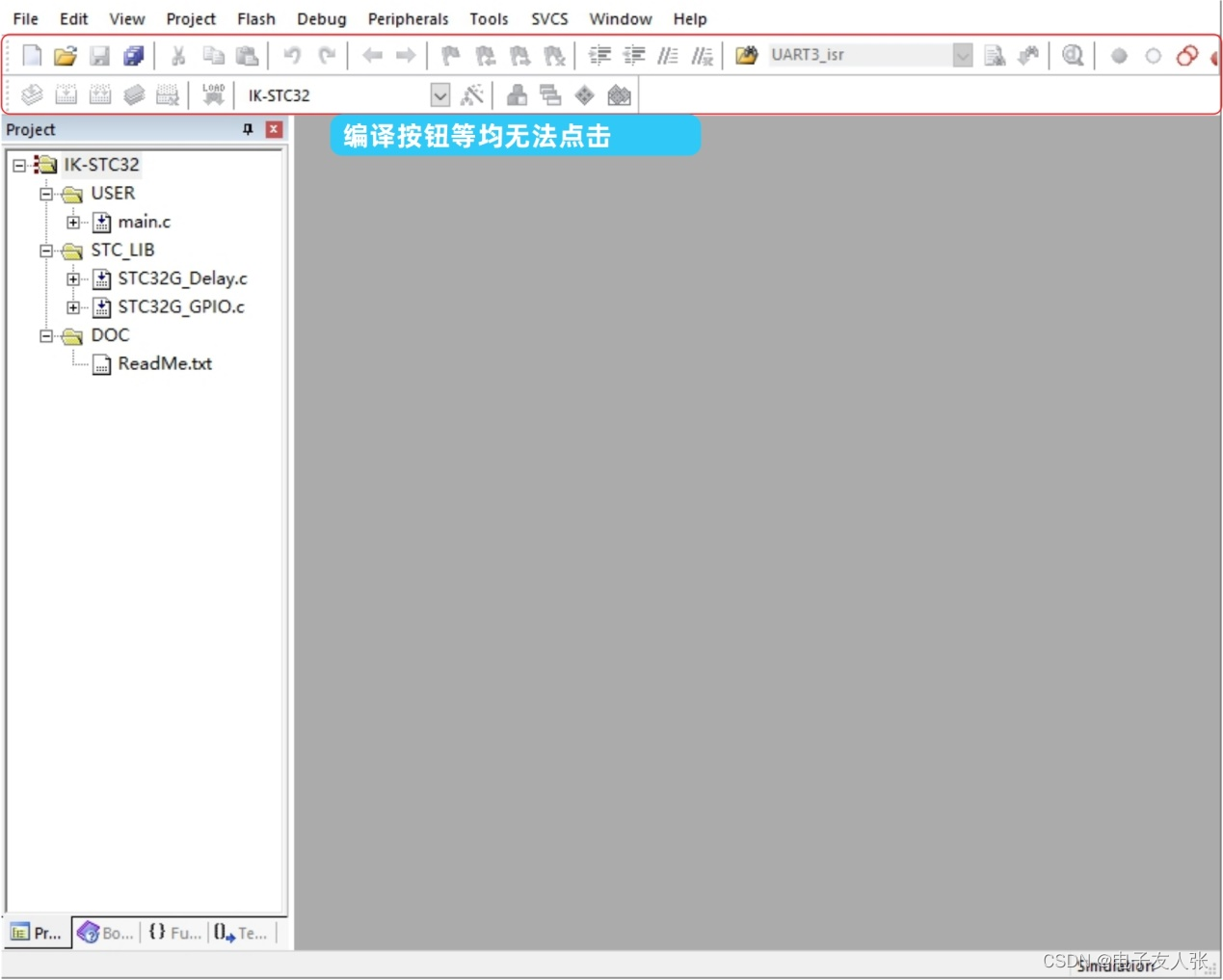Screen dimensions: 1223x980
Task: Click the Copy toolbar icon
Action: [x=213, y=56]
